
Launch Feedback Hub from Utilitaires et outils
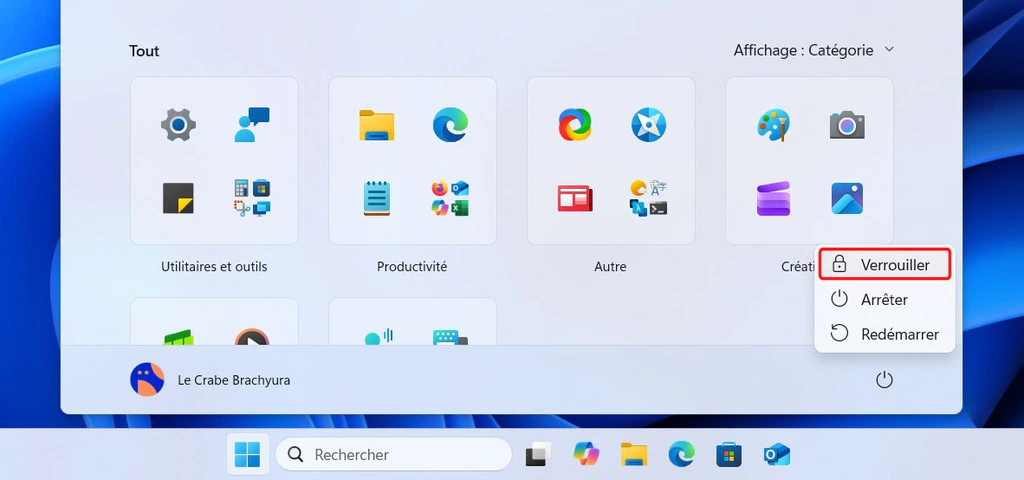click(x=252, y=125)
